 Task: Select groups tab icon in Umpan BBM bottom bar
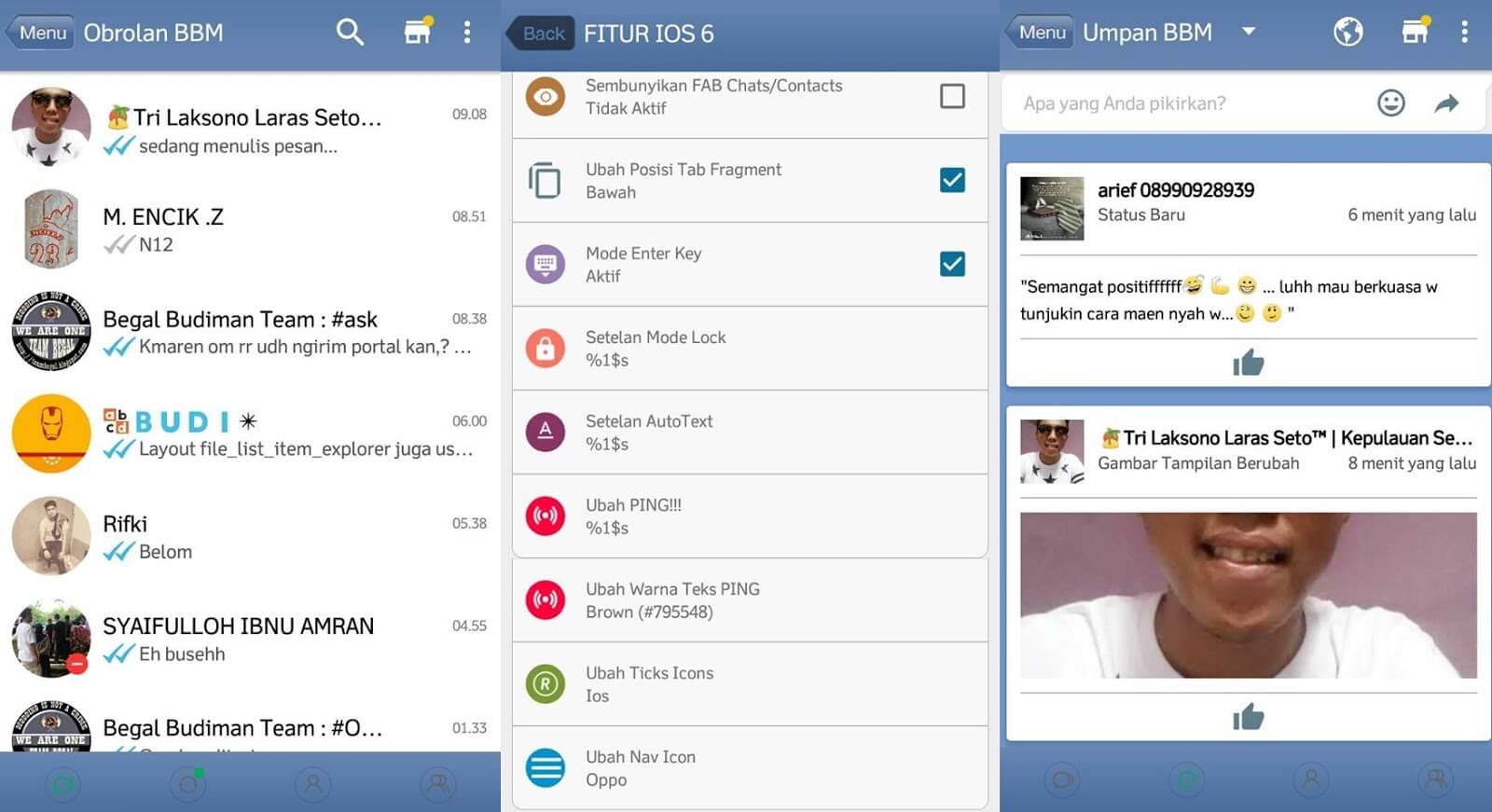[1436, 778]
